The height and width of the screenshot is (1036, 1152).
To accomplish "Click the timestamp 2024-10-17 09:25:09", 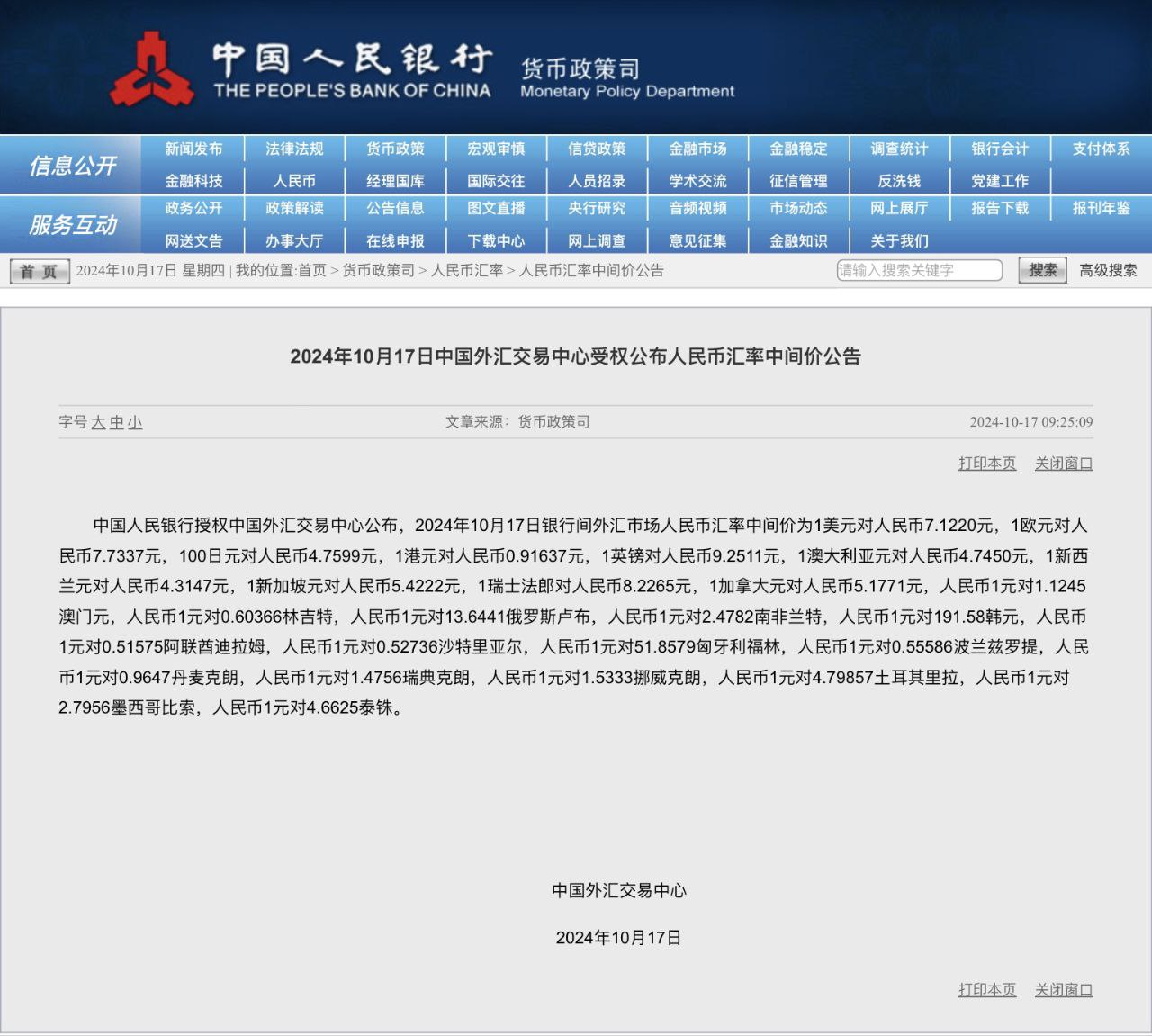I will [x=1031, y=422].
